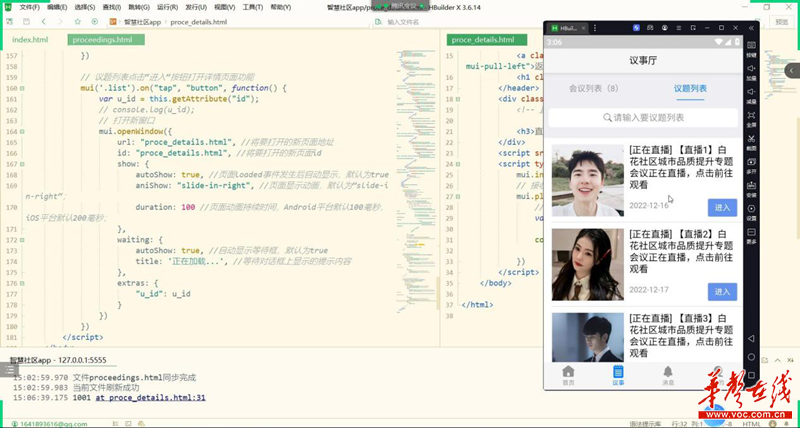Collapse code fold at line 160
800x428 pixels.
coord(22,88)
